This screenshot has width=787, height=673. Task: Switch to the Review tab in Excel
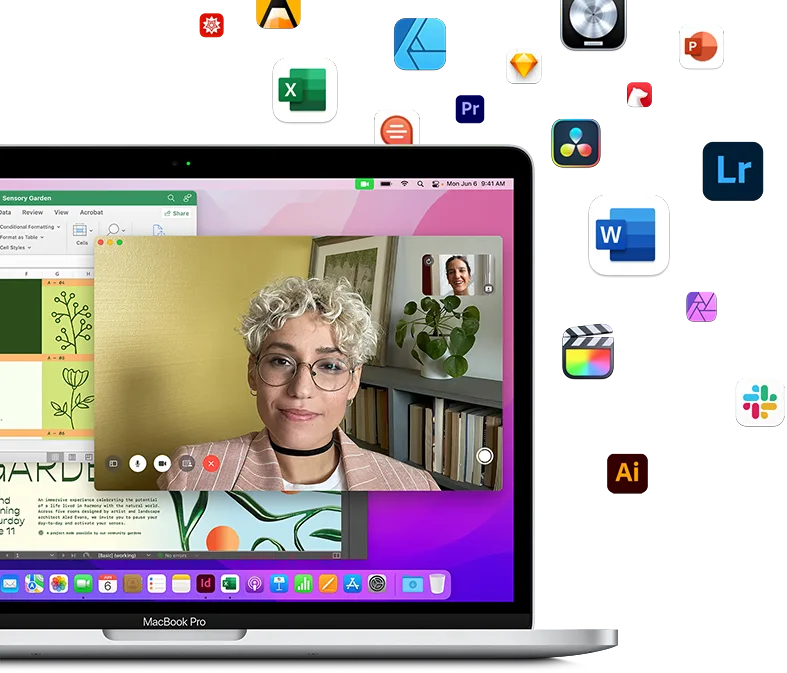pyautogui.click(x=33, y=212)
